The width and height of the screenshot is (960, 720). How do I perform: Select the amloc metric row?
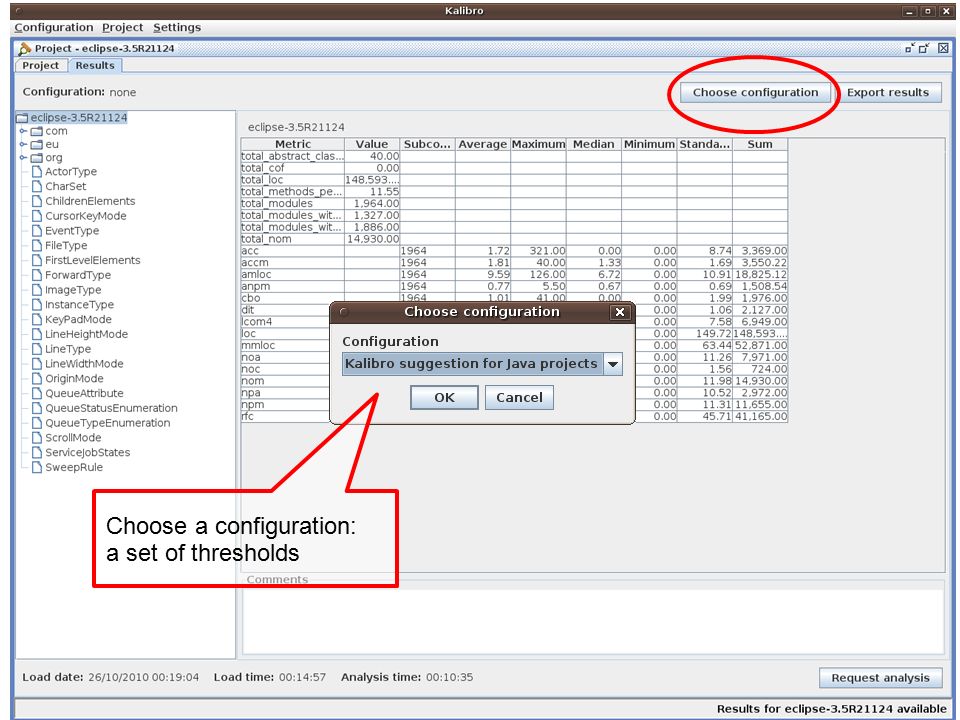(x=514, y=275)
